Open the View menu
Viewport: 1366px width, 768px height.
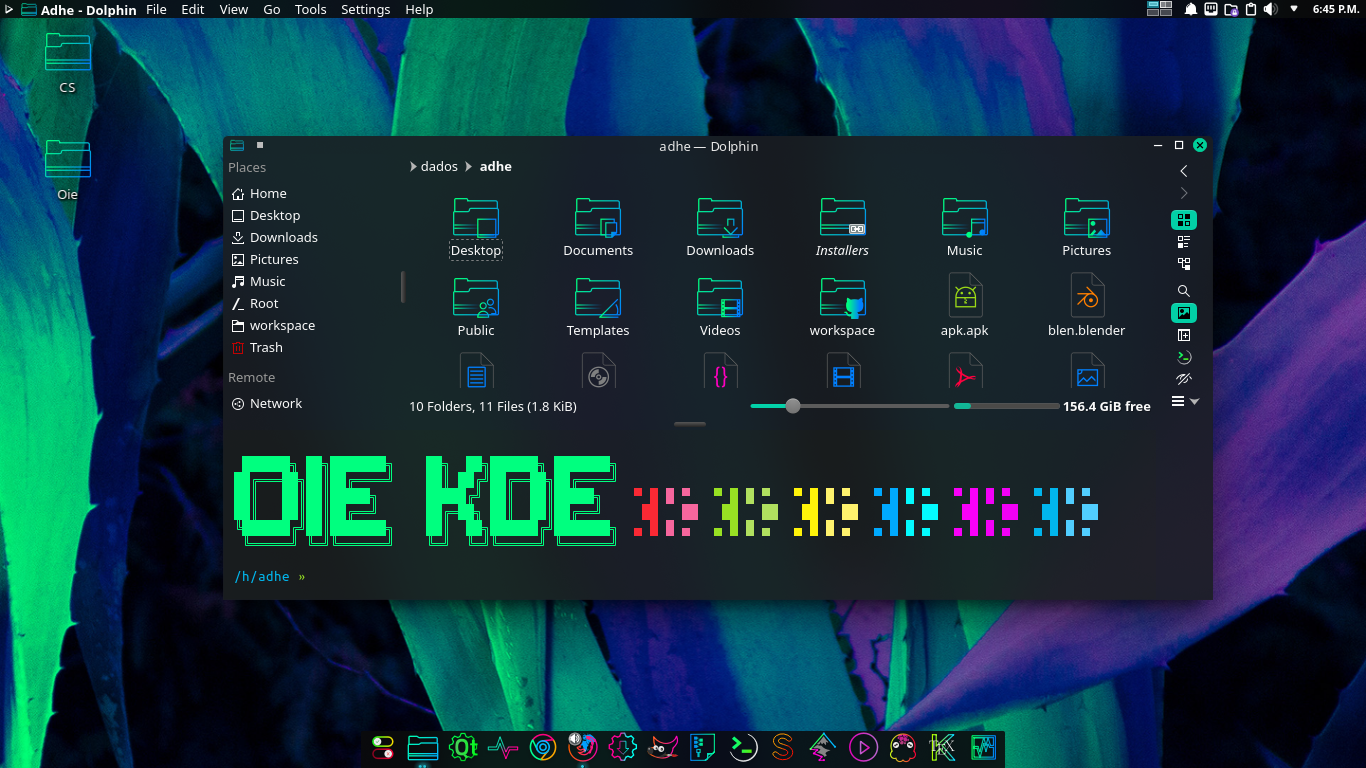[234, 9]
